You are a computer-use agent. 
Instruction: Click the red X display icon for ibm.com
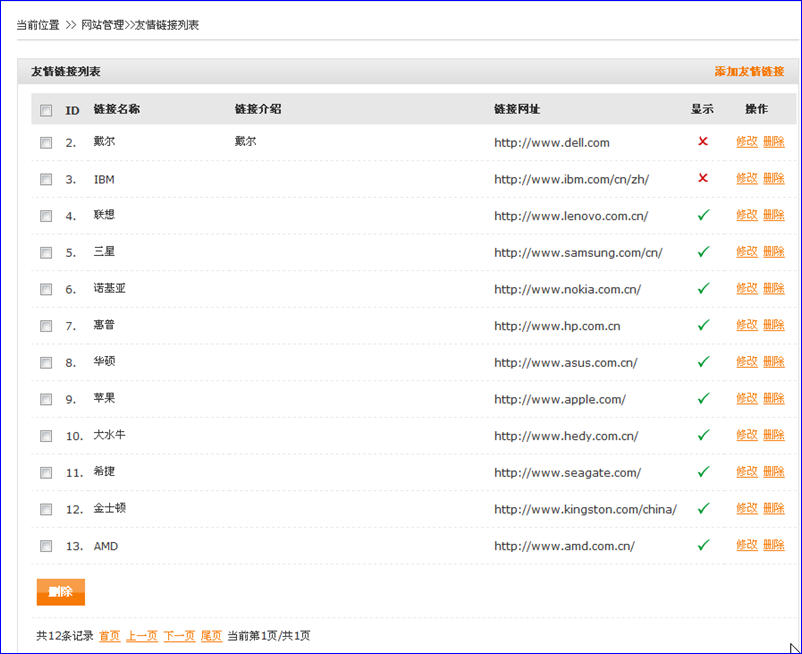click(703, 178)
